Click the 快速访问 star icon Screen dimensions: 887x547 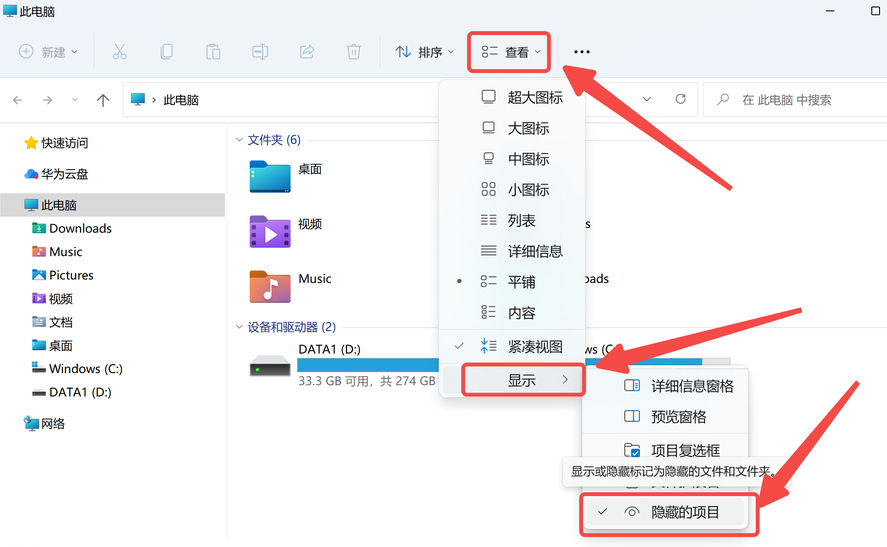31,143
